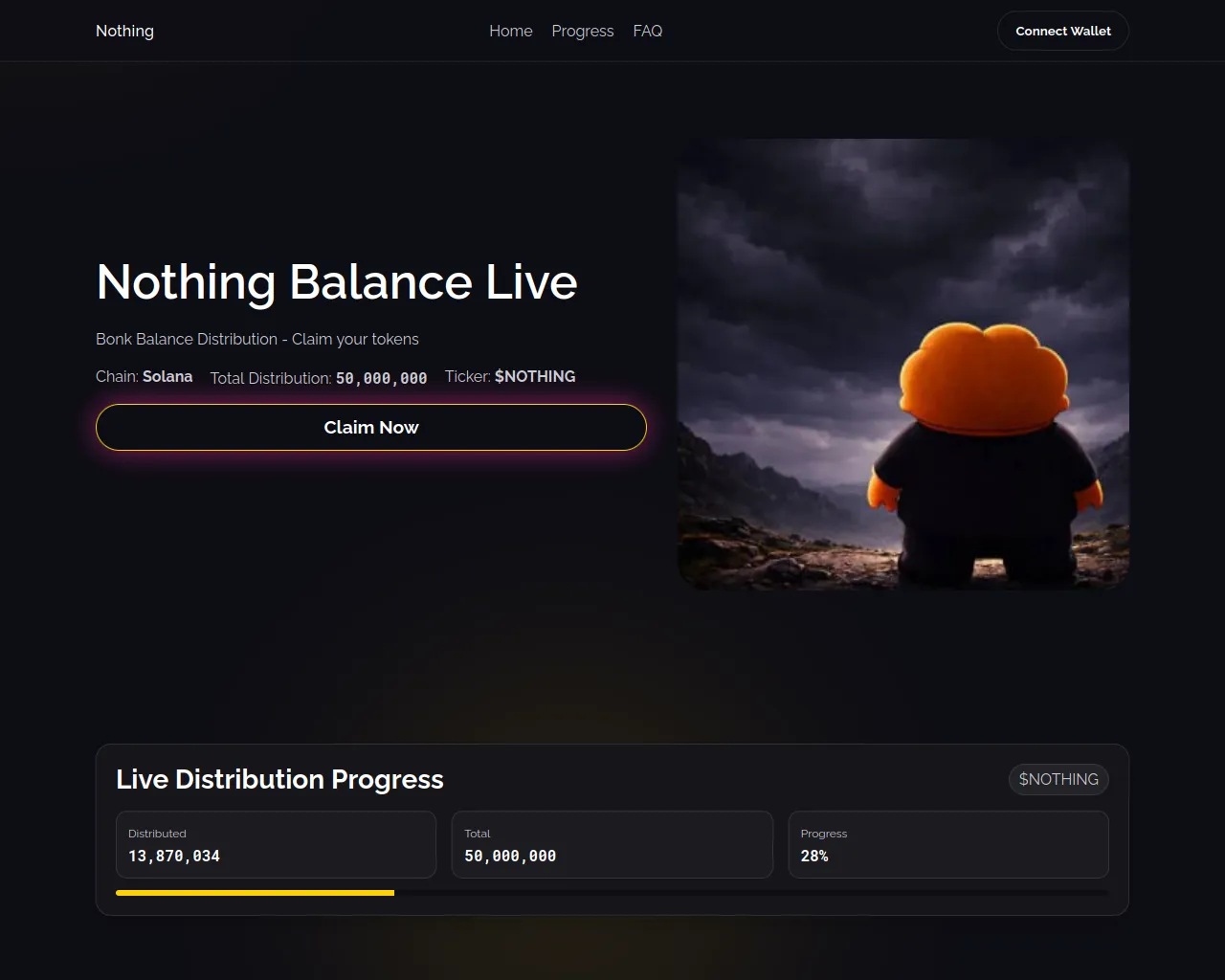This screenshot has width=1225, height=980.
Task: Select the Total 50,000,000 card
Action: point(612,844)
